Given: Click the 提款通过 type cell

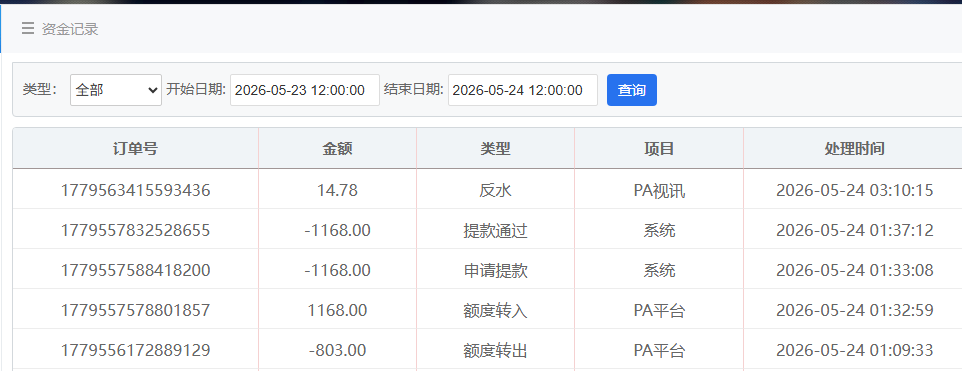Looking at the screenshot, I should point(495,231).
